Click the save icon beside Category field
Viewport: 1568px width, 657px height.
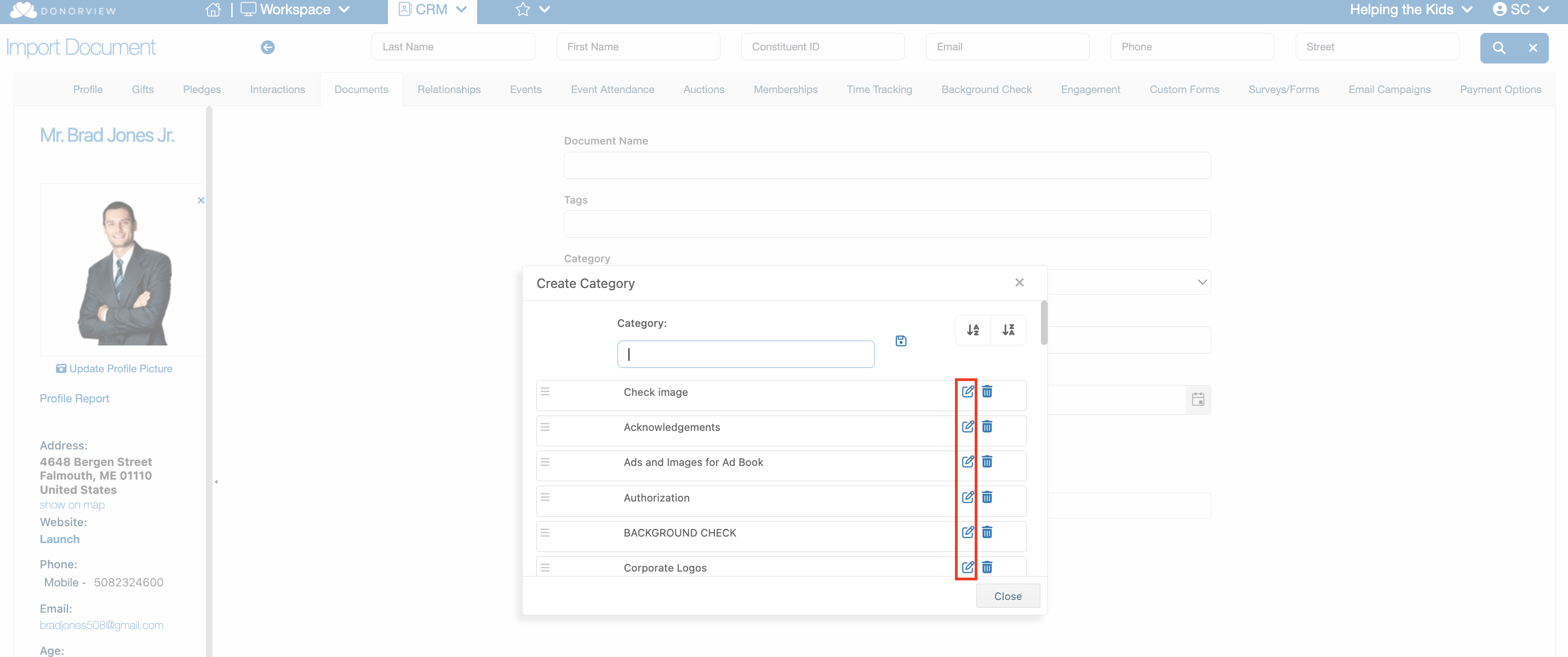901,341
